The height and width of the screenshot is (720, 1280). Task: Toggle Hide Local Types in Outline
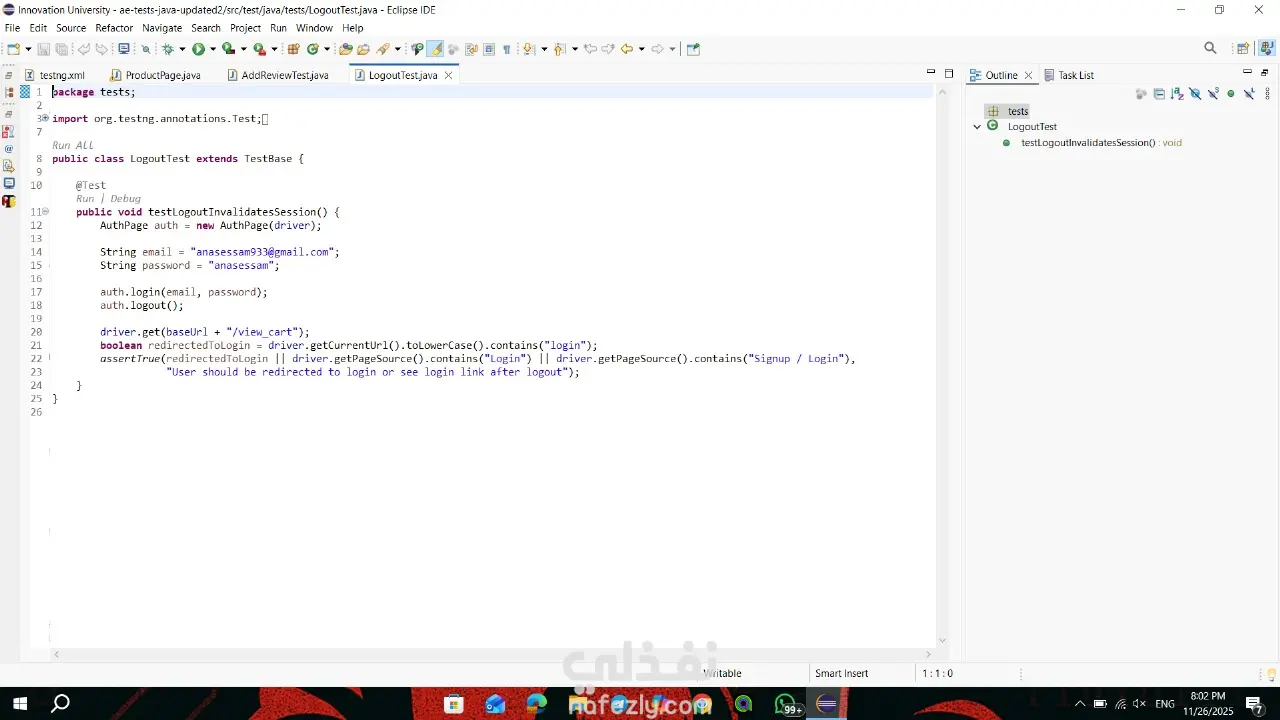(1249, 94)
